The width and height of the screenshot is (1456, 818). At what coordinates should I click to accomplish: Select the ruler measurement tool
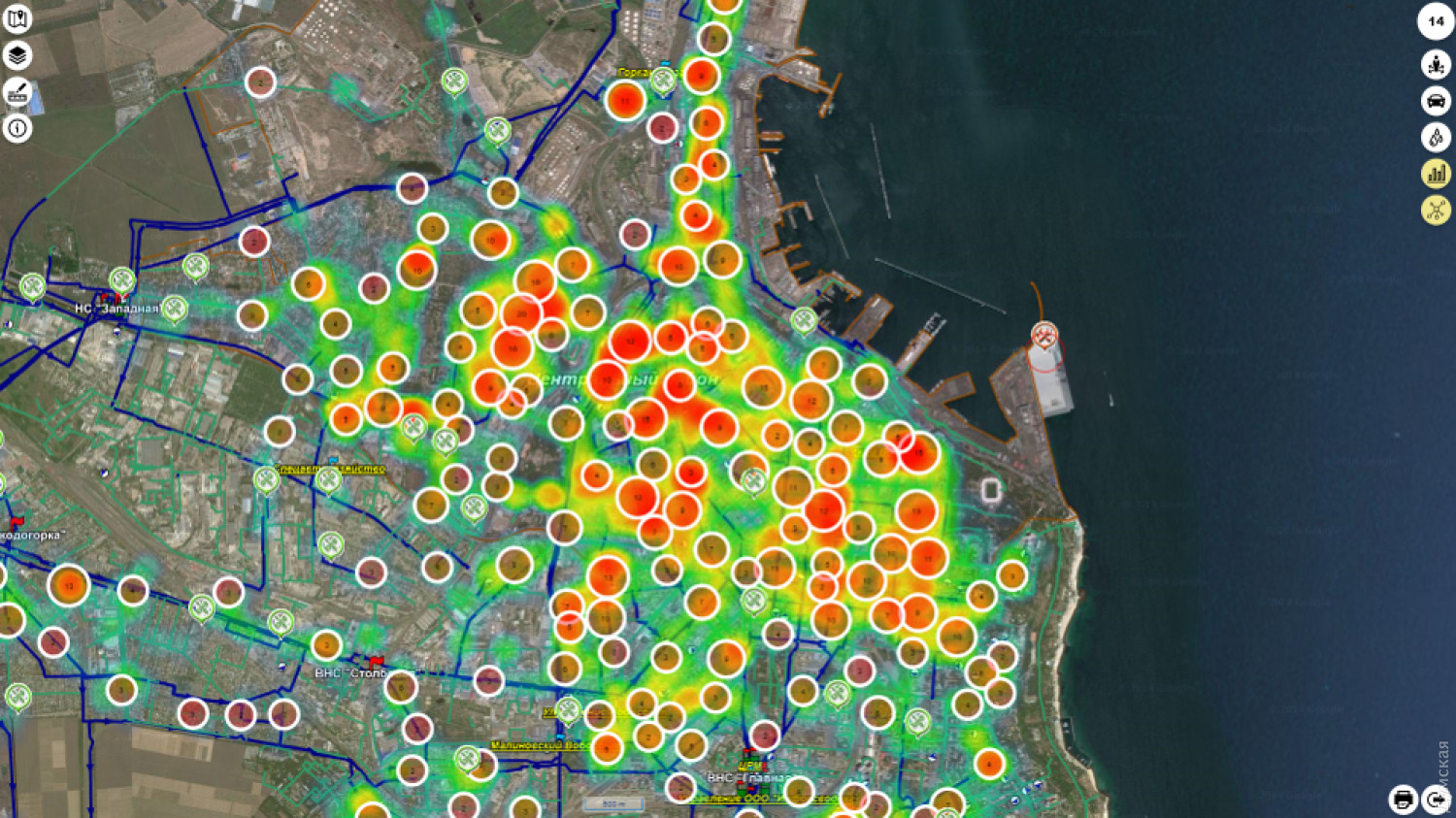[17, 92]
